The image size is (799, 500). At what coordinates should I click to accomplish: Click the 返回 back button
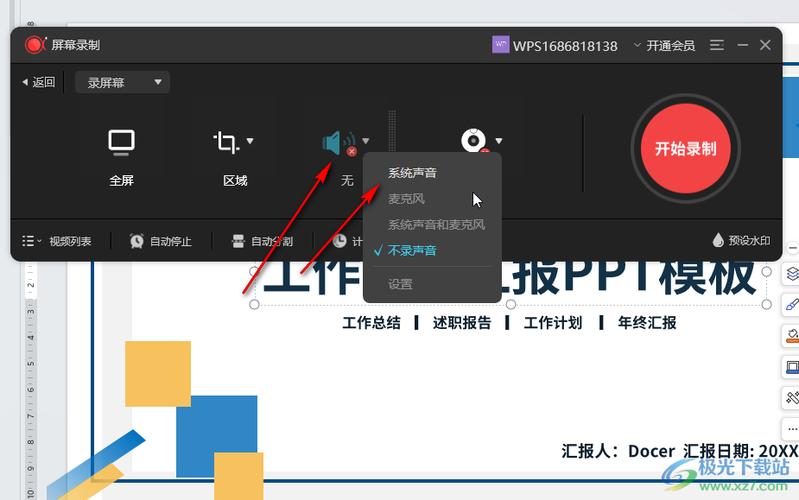39,82
